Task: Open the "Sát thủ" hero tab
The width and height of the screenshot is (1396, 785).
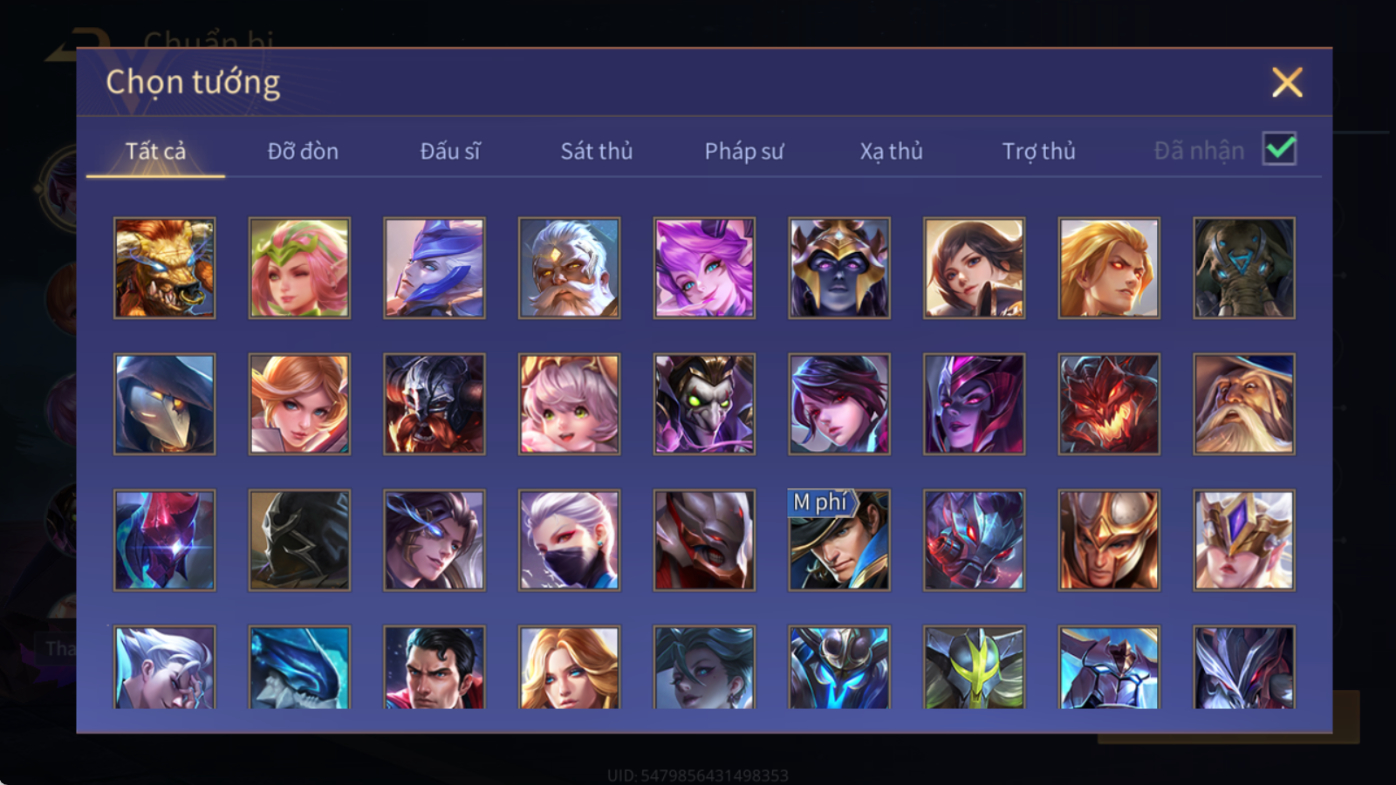Action: [597, 151]
